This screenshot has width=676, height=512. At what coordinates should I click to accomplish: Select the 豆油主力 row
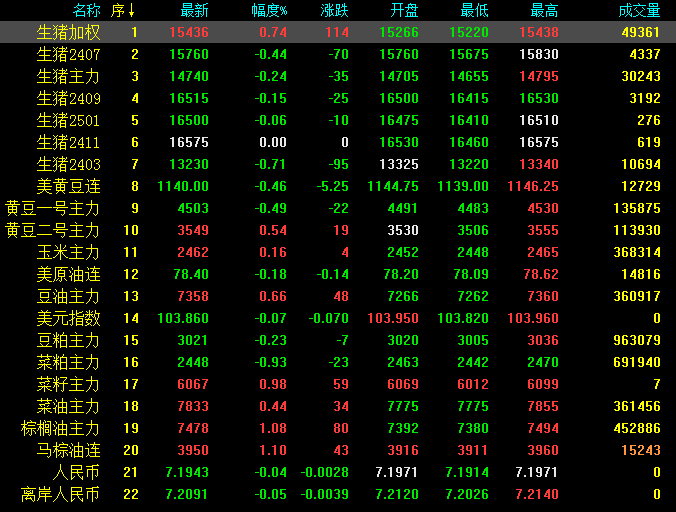(x=338, y=296)
